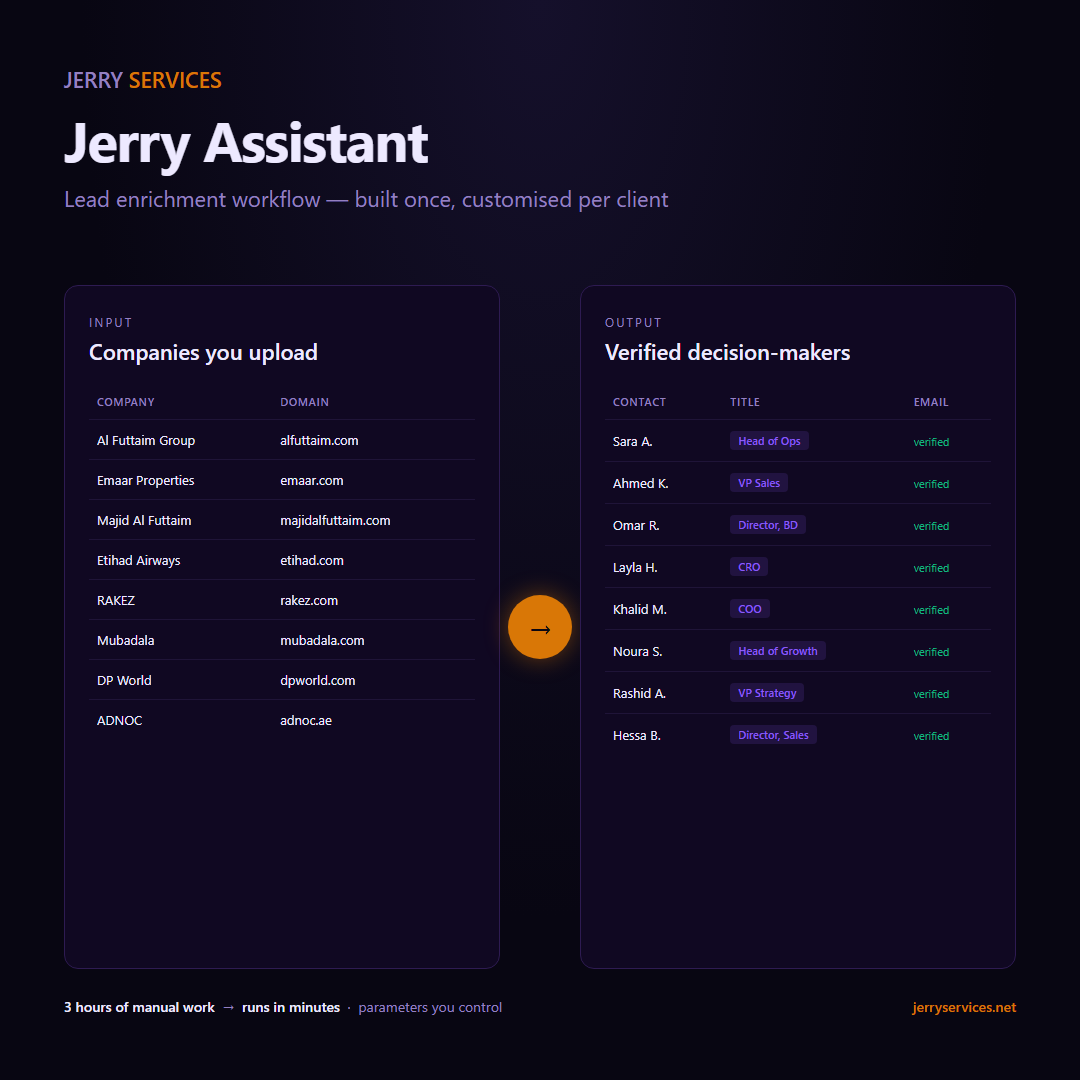Screen dimensions: 1080x1080
Task: Open the jerryservices.net link
Action: [964, 1007]
